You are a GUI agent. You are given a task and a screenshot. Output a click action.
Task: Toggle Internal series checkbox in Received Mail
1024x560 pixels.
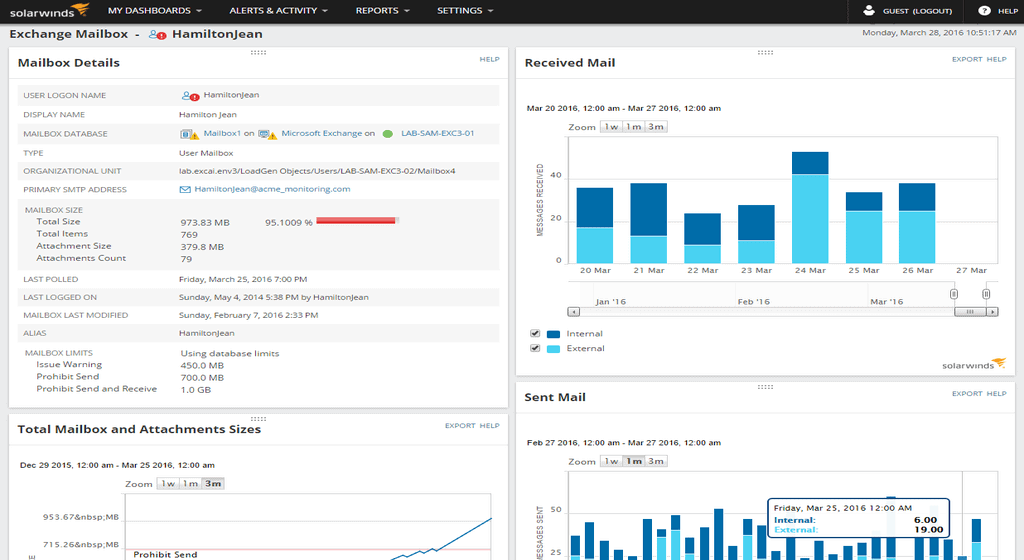(535, 334)
